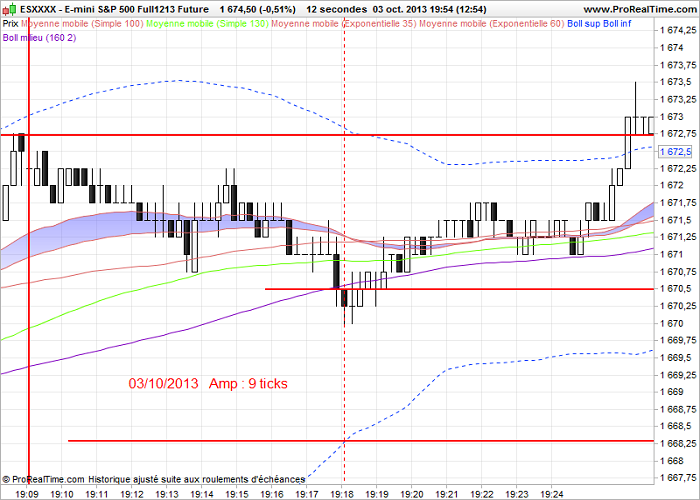Click the 19:11 time axis label
Viewport: 700px width, 500px height.
97,494
